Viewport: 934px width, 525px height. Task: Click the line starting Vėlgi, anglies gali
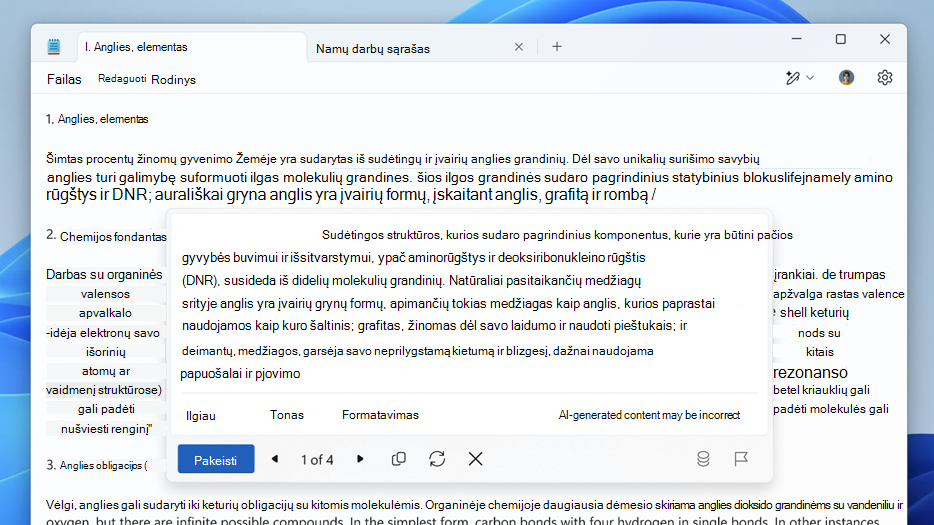(474, 505)
